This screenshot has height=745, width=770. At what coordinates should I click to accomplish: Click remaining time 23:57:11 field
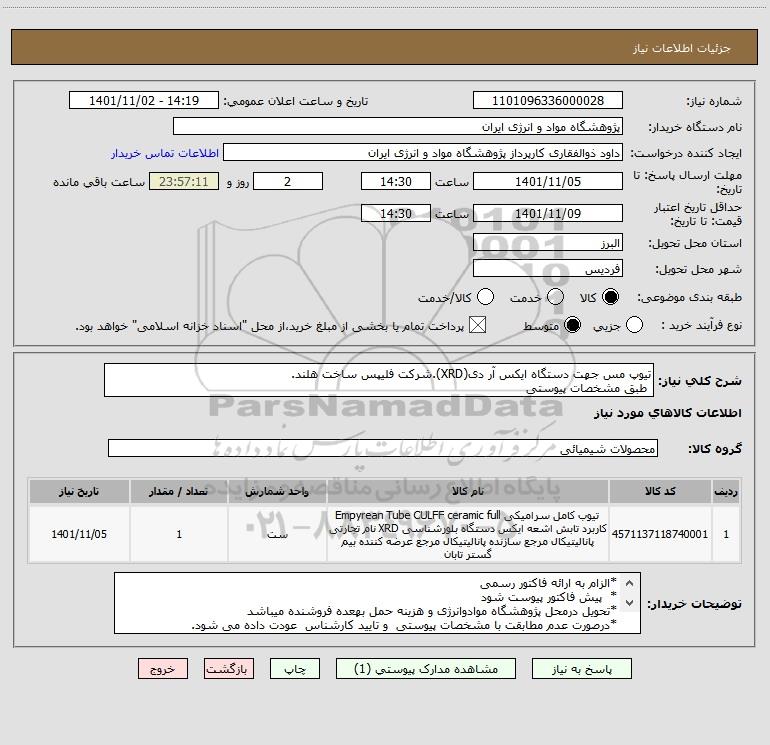tap(184, 181)
